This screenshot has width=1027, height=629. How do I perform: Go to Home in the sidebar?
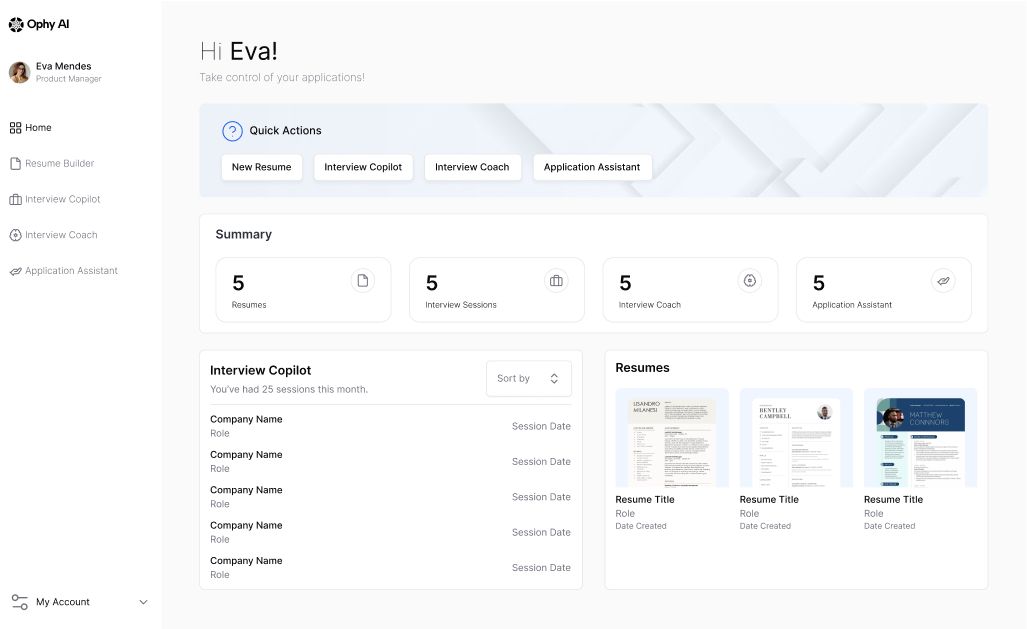click(38, 128)
